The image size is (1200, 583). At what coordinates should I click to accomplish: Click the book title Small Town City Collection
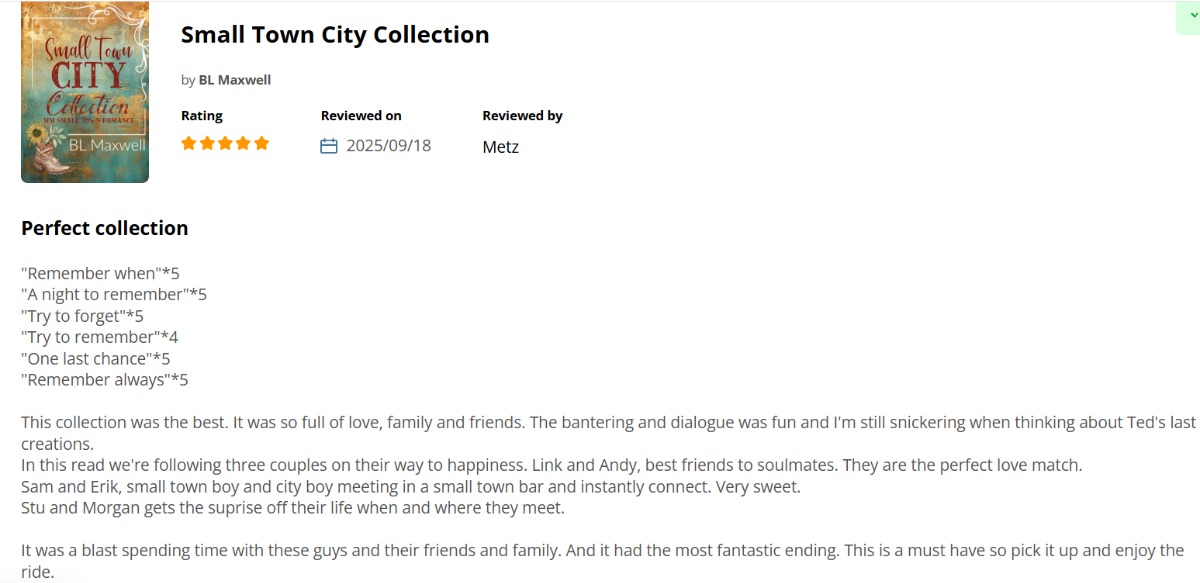click(x=335, y=35)
